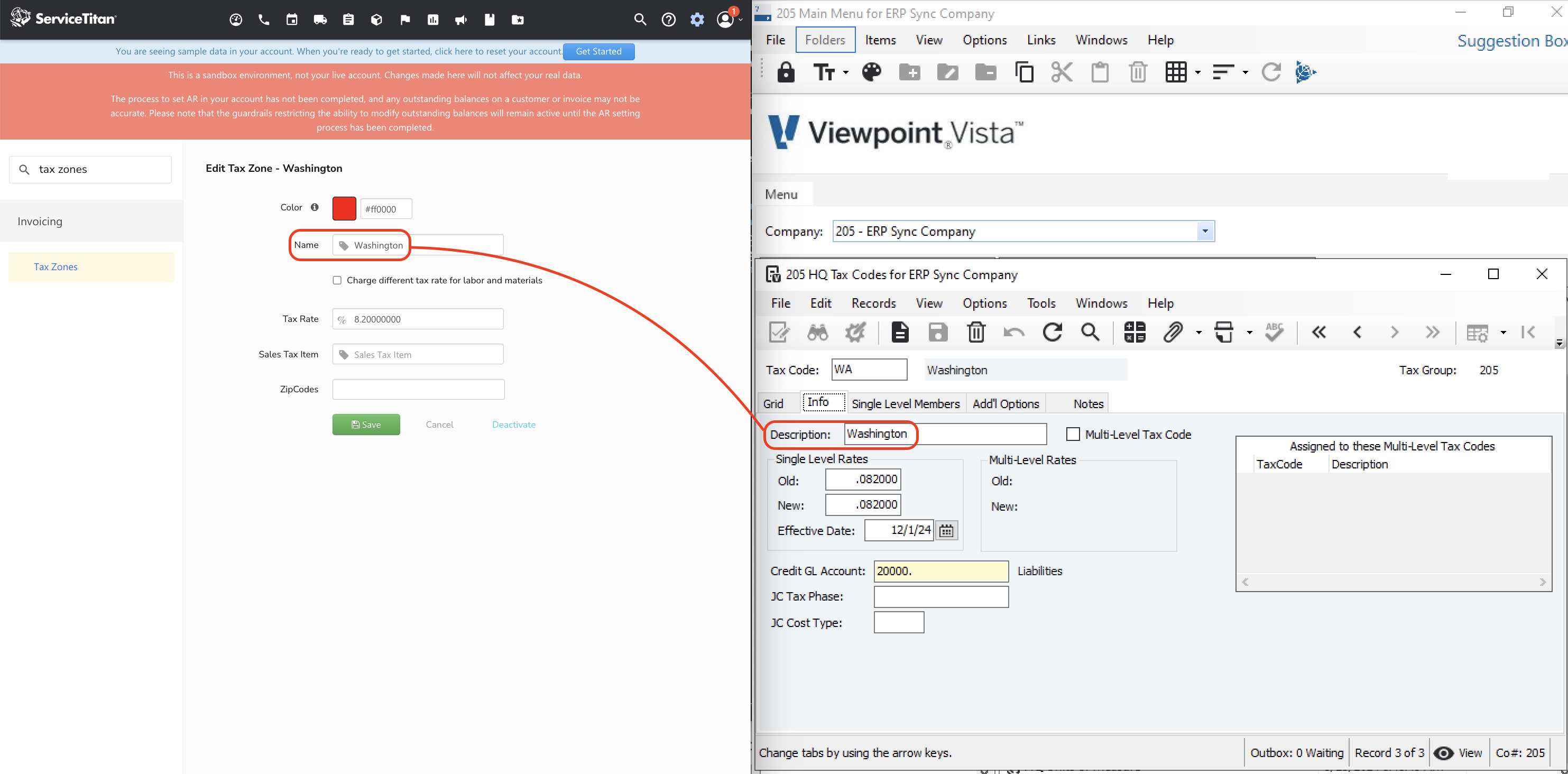The image size is (1568, 774).
Task: Click the #ff0000 hex color field
Action: click(x=386, y=209)
